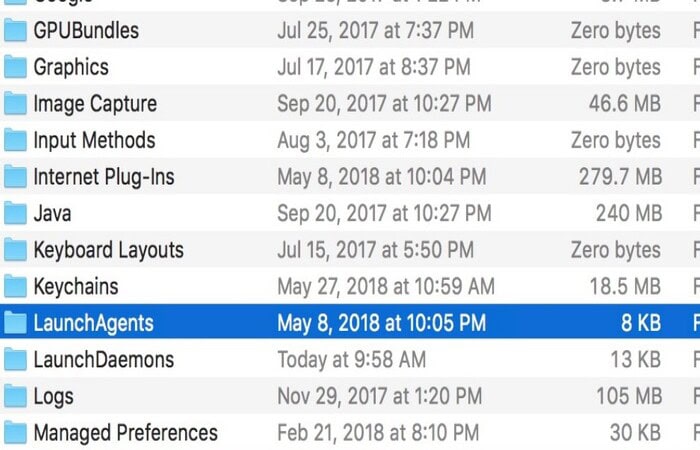Click the LaunchDaemons folder name
The width and height of the screenshot is (700, 450).
104,360
